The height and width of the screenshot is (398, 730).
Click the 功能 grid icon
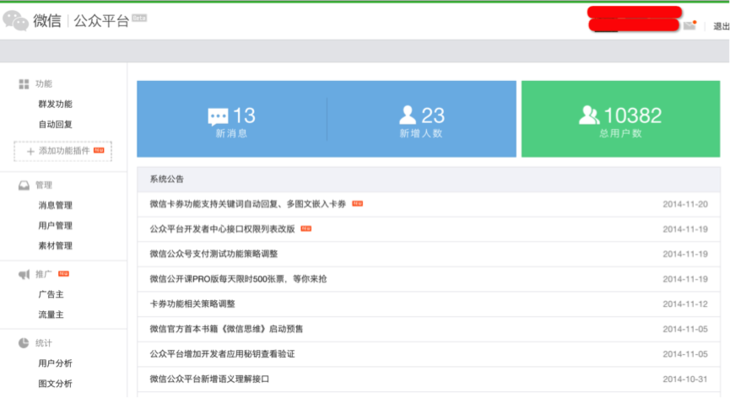24,84
